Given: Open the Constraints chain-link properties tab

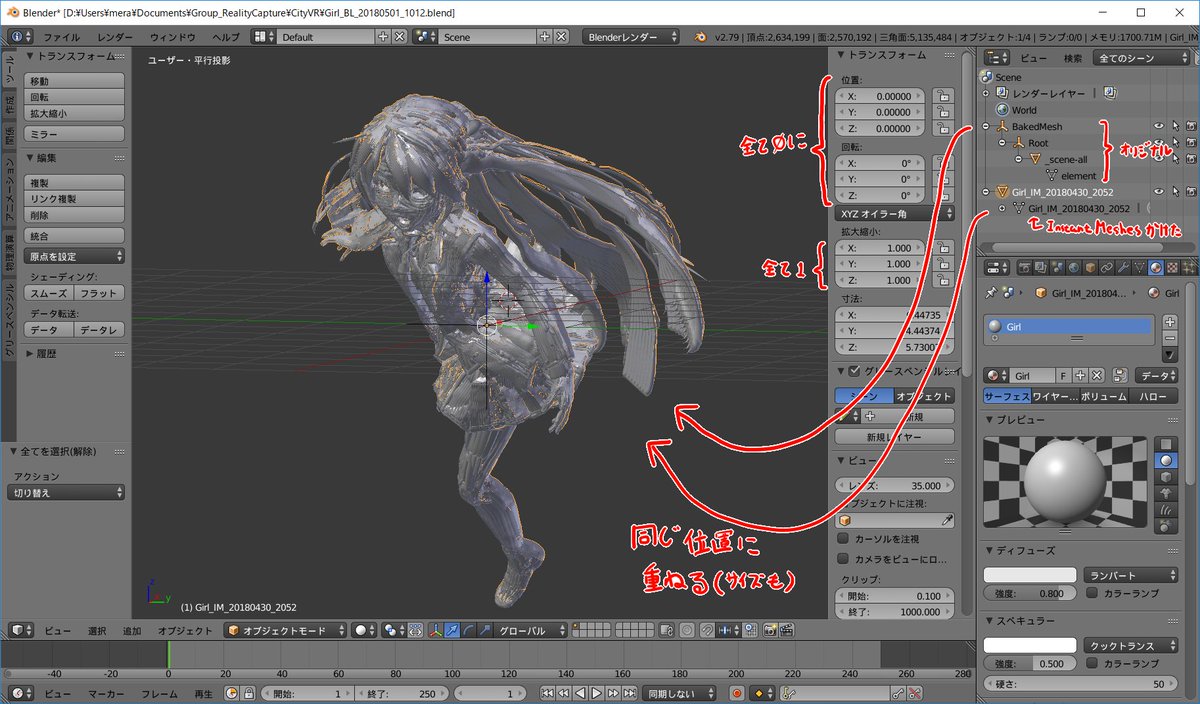Looking at the screenshot, I should (x=1106, y=267).
